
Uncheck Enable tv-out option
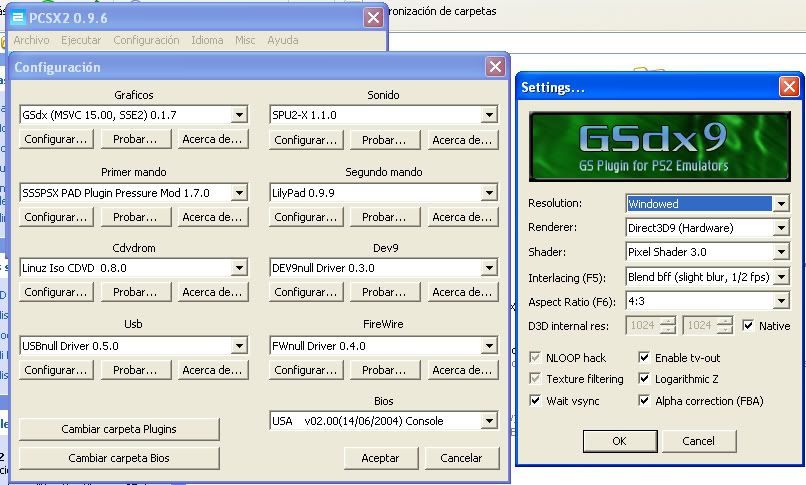click(644, 357)
